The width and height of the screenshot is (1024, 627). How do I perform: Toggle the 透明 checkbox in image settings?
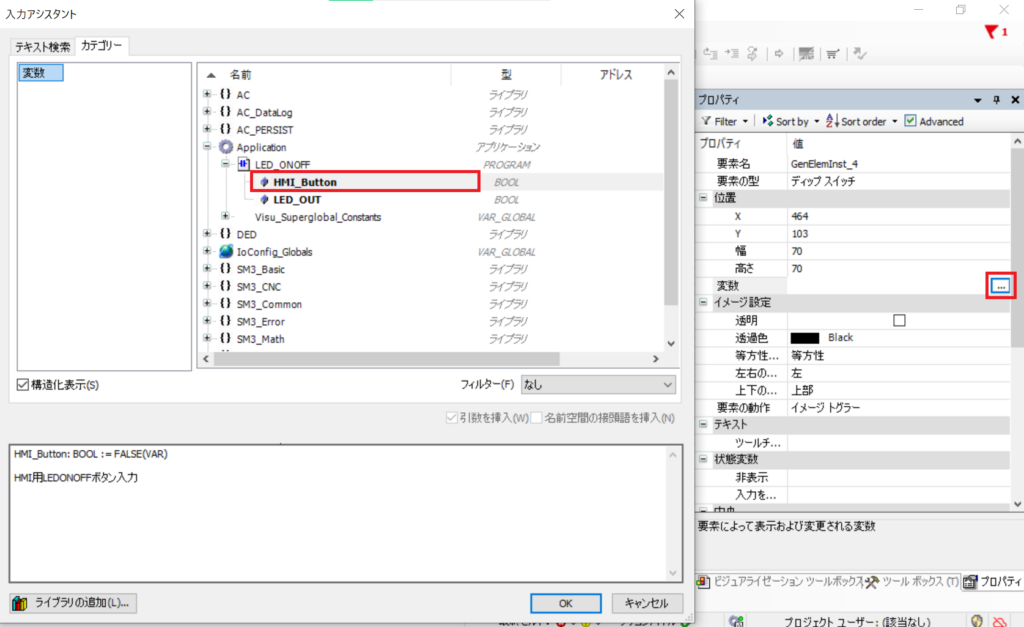tap(899, 320)
